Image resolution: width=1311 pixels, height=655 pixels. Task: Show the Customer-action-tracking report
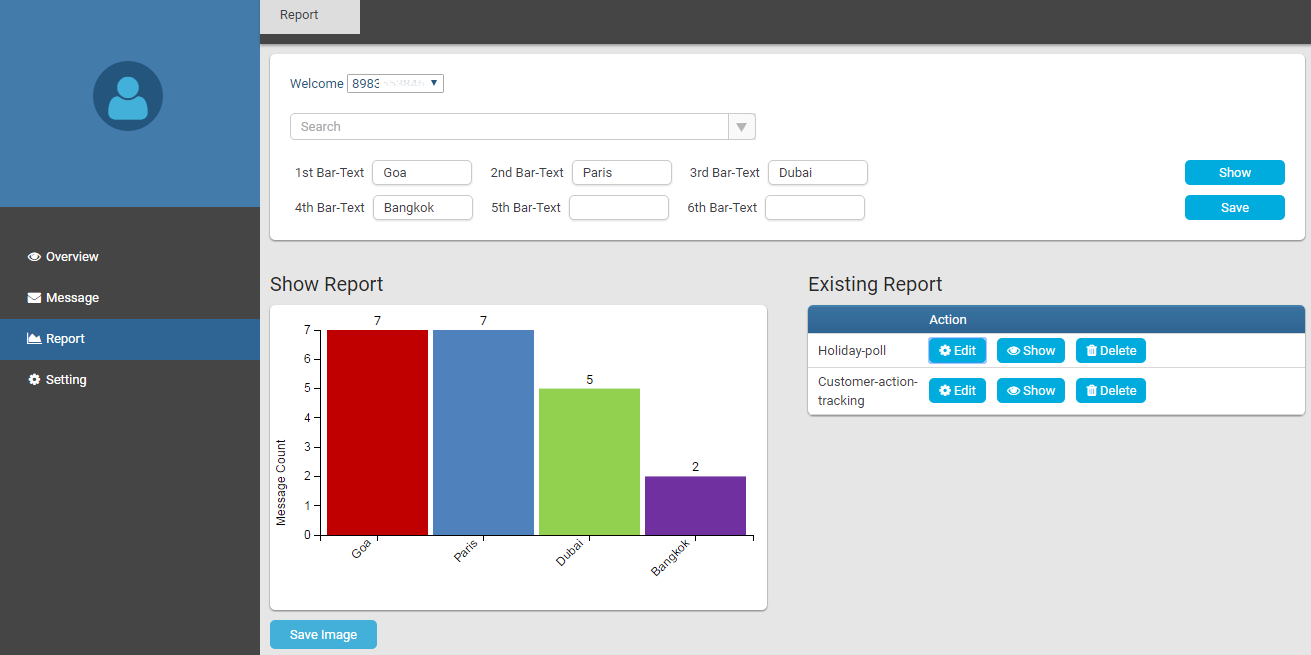pyautogui.click(x=1030, y=391)
